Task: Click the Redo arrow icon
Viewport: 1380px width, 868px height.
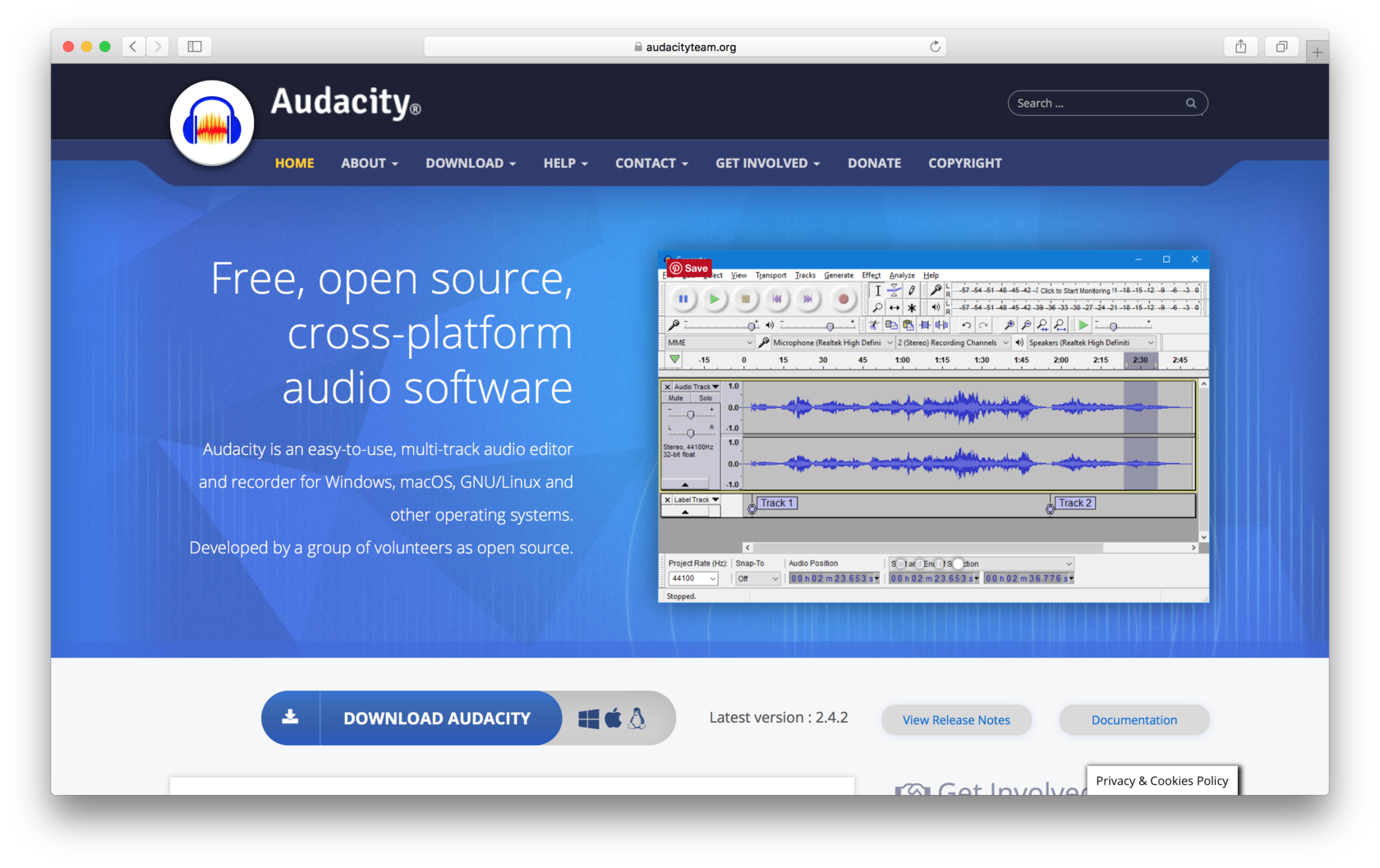Action: [x=983, y=325]
